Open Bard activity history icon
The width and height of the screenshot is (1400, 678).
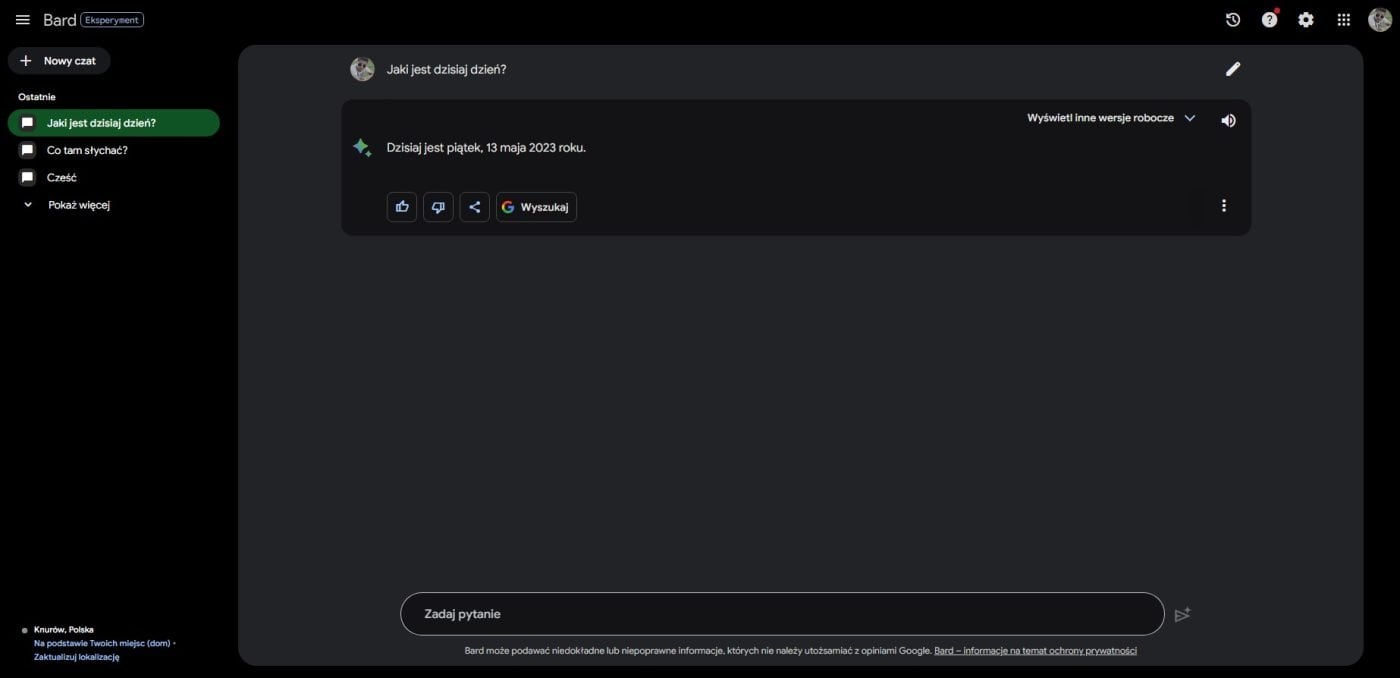[1233, 20]
